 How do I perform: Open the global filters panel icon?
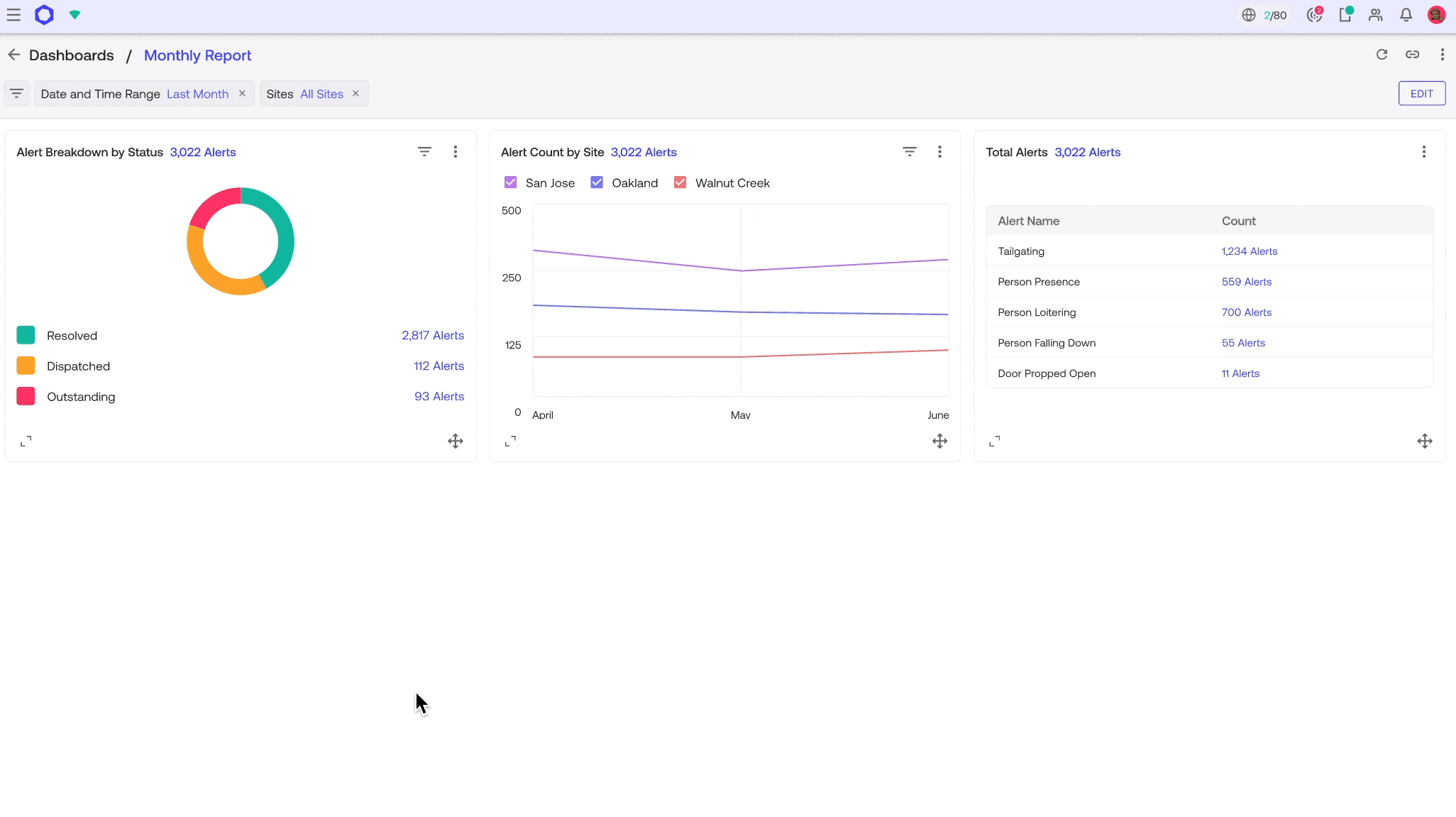pyautogui.click(x=16, y=93)
